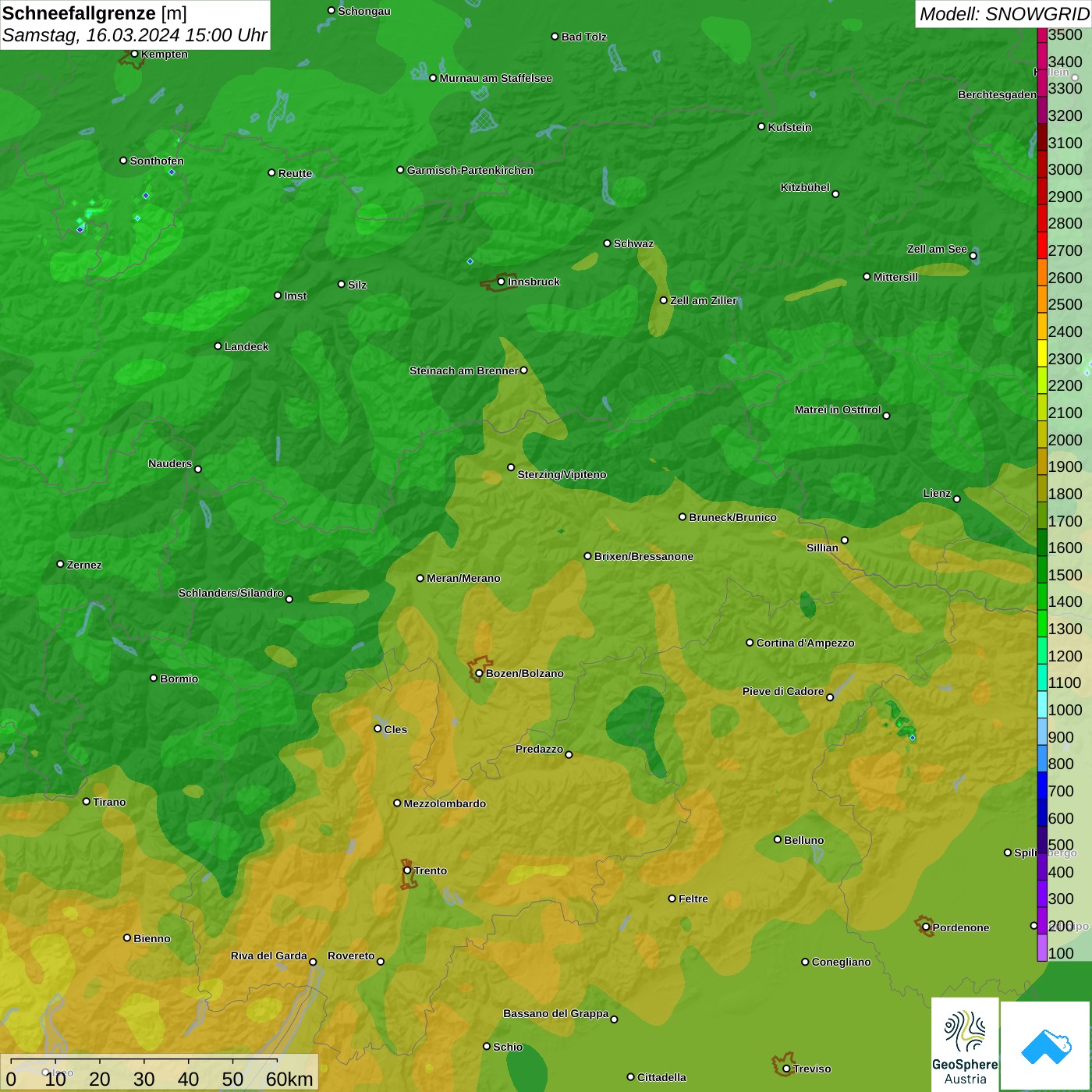The width and height of the screenshot is (1092, 1092).
Task: Click the "3500" legend value
Action: click(1065, 34)
